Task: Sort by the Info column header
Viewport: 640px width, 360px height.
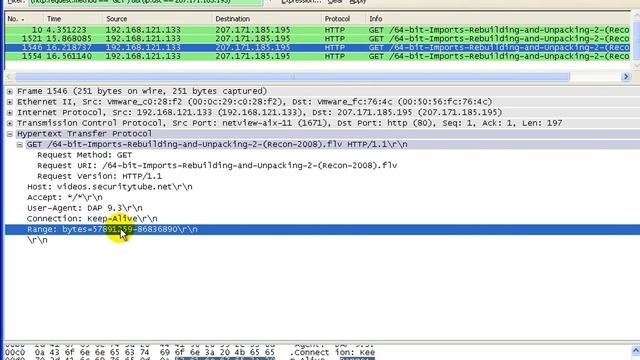Action: click(x=498, y=19)
